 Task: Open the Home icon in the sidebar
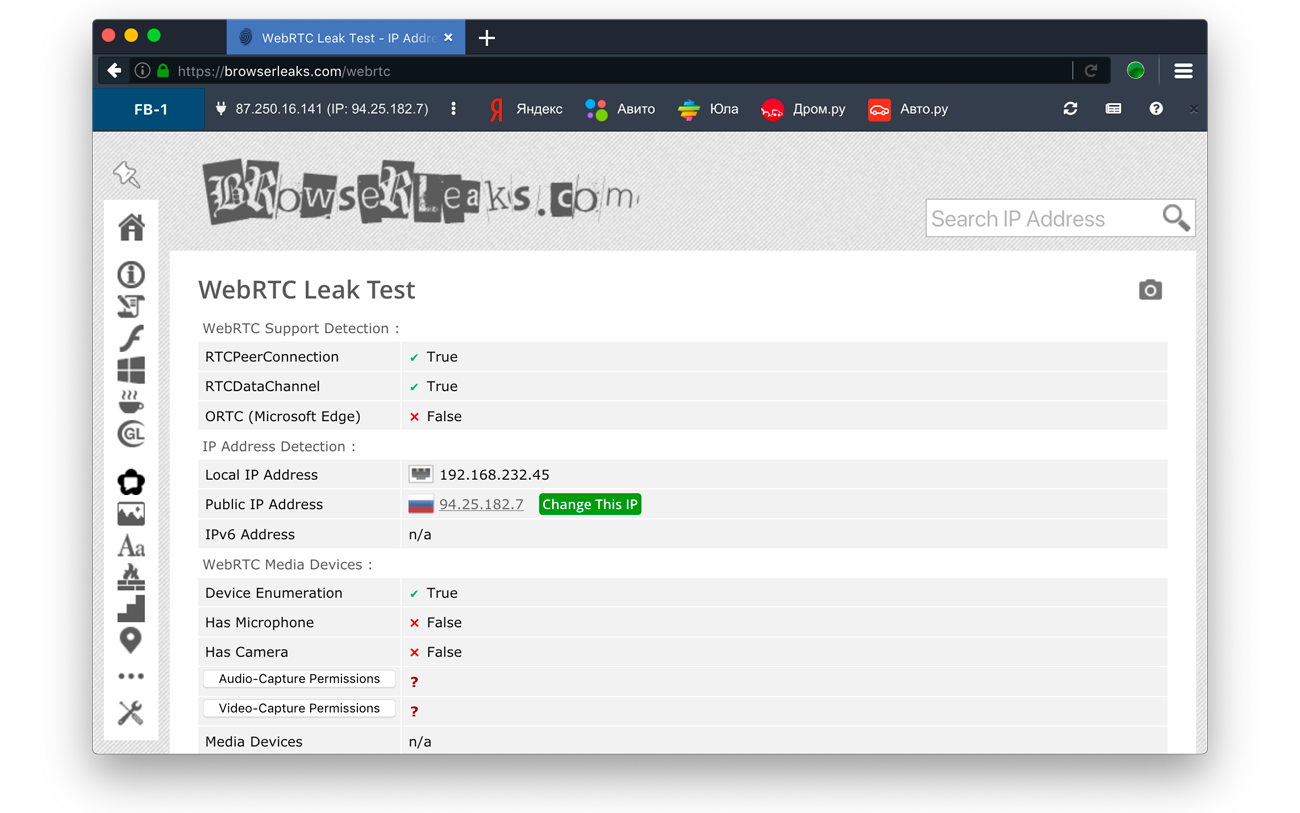(x=131, y=228)
